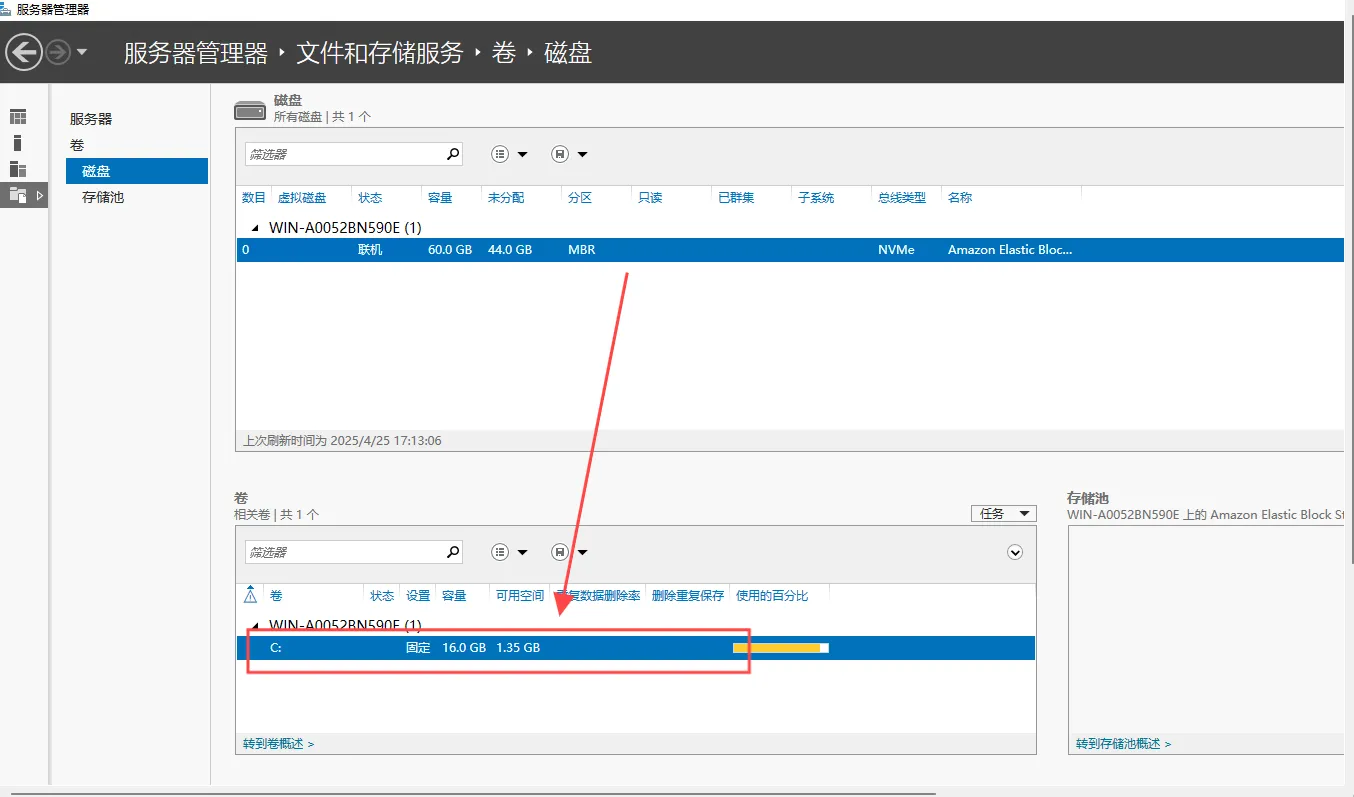The image size is (1354, 797).
Task: Select the All Servers sidebar icon
Action: click(x=18, y=169)
